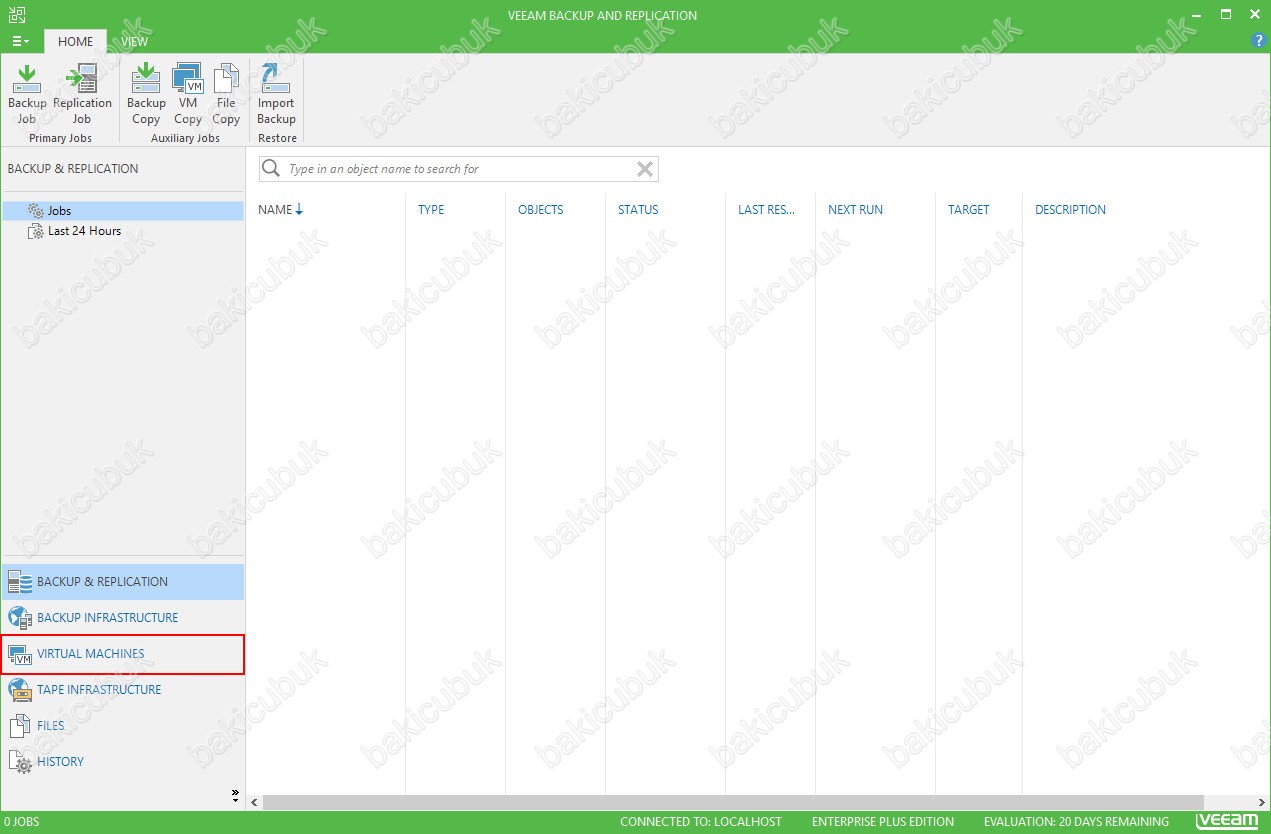
Task: Click the Jobs gear icon
Action: 36,211
